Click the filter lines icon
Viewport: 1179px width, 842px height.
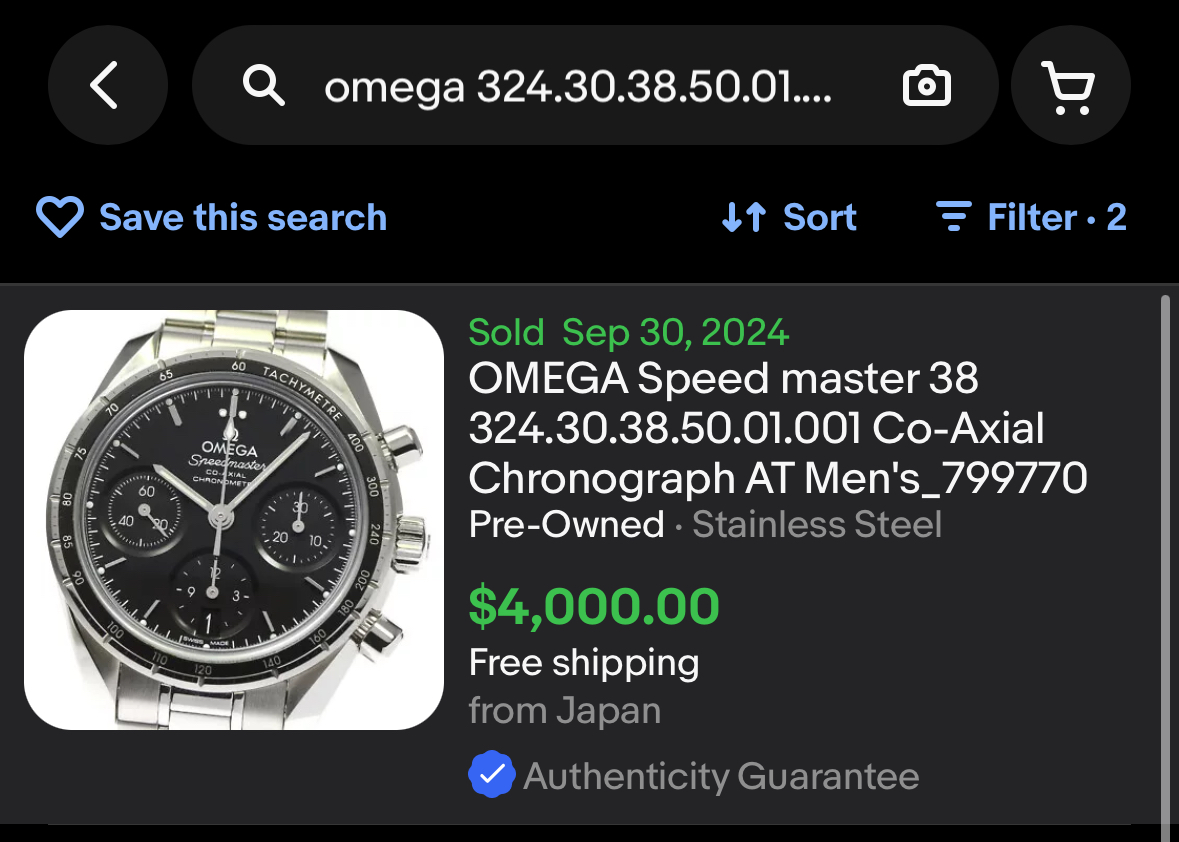[953, 216]
